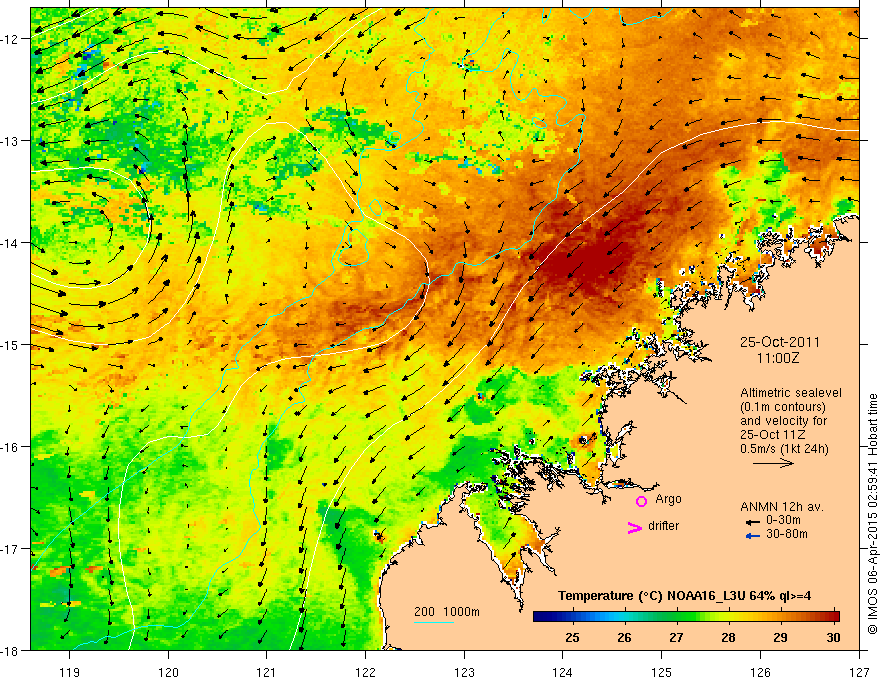Click the 'Argo' legend label
Screen dimensions: 880x680
pos(668,499)
